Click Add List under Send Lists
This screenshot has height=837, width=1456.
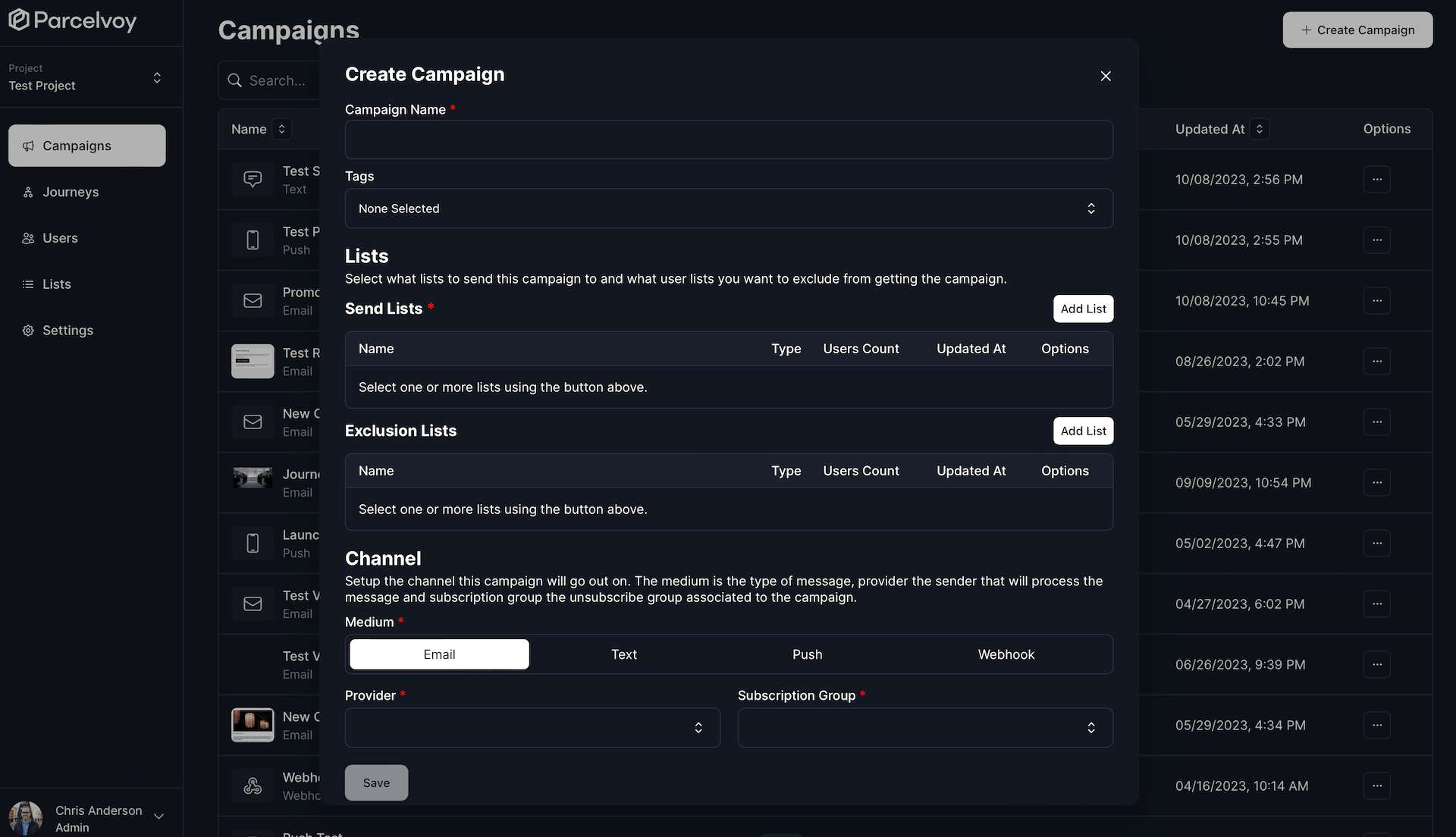1083,309
